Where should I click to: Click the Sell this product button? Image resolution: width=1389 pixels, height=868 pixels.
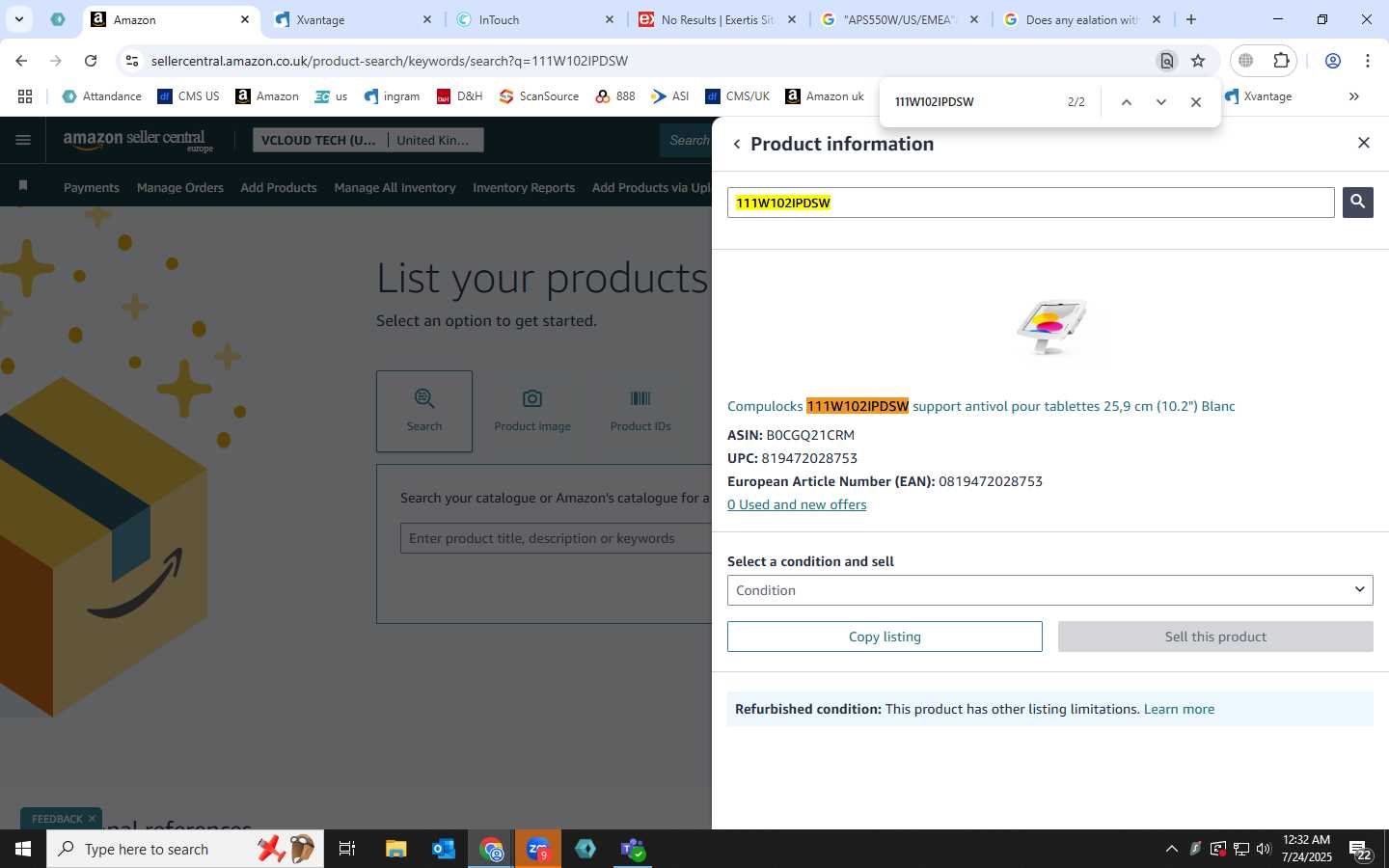pyautogui.click(x=1215, y=637)
